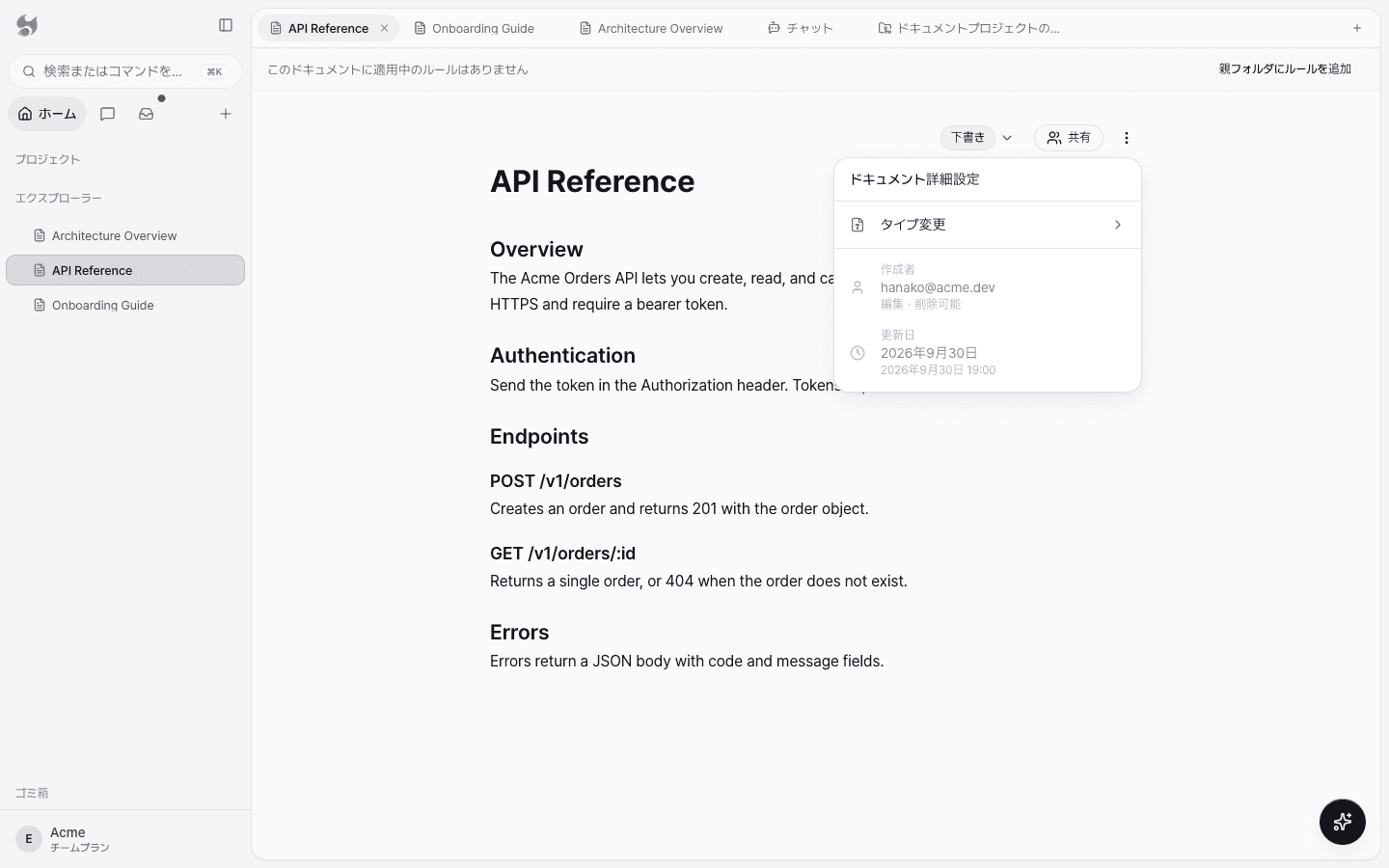Open Acme チームプラン workspace switcher

(125, 839)
